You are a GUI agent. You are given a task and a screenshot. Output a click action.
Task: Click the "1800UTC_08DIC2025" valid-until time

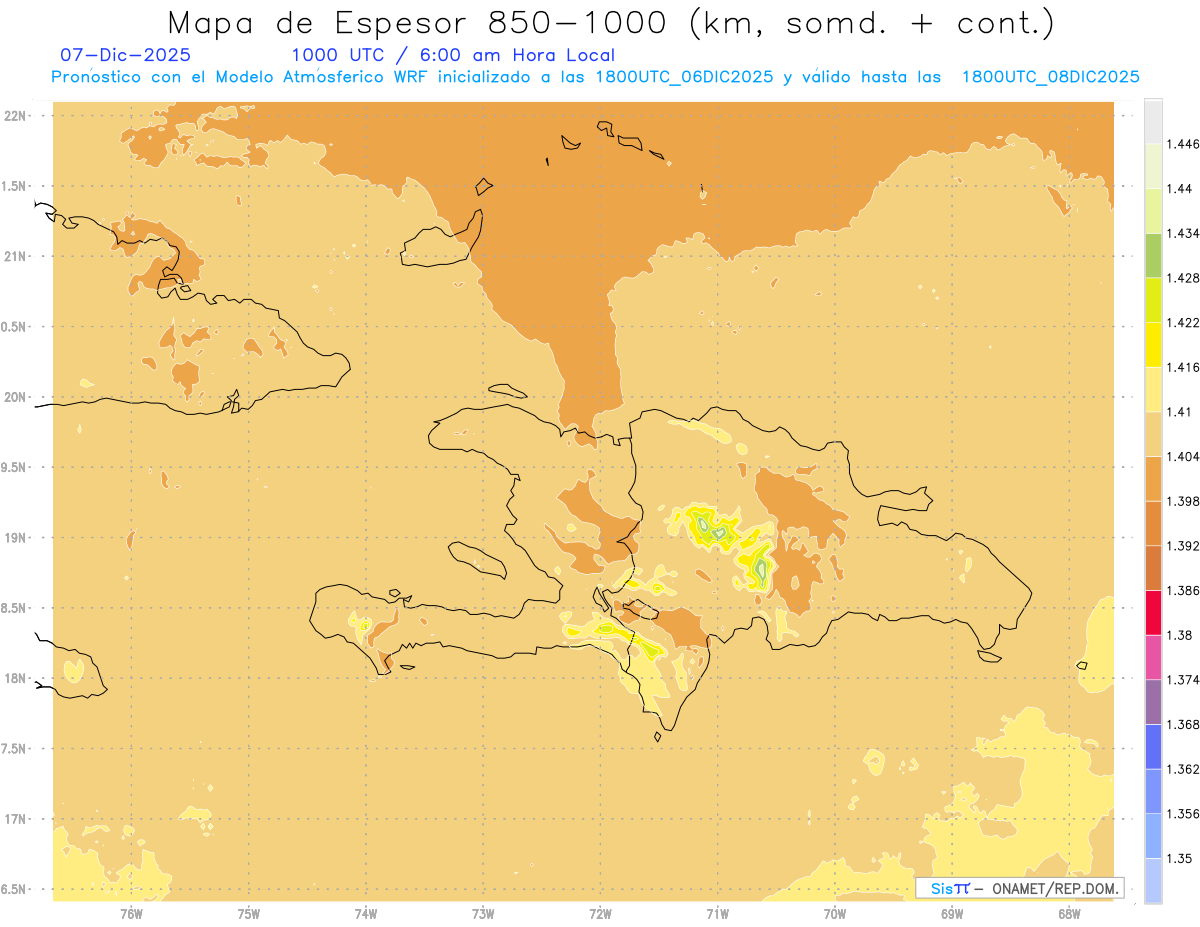1053,77
